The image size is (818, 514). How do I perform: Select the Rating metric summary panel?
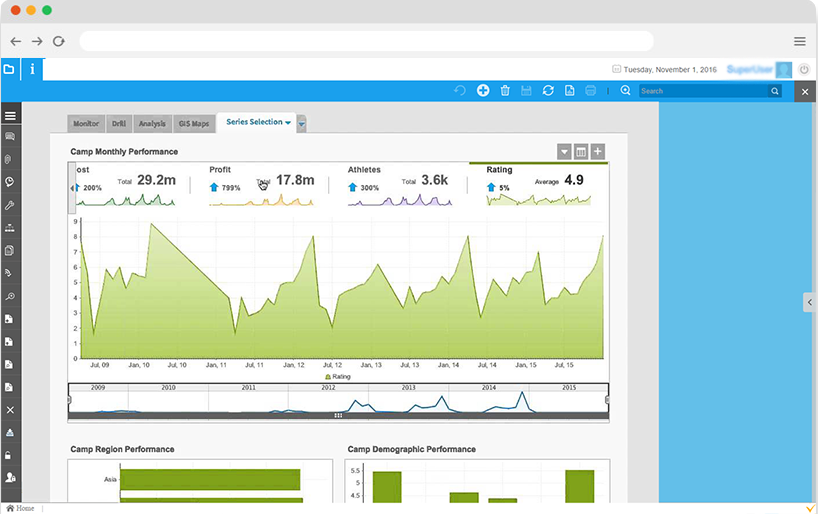click(538, 185)
